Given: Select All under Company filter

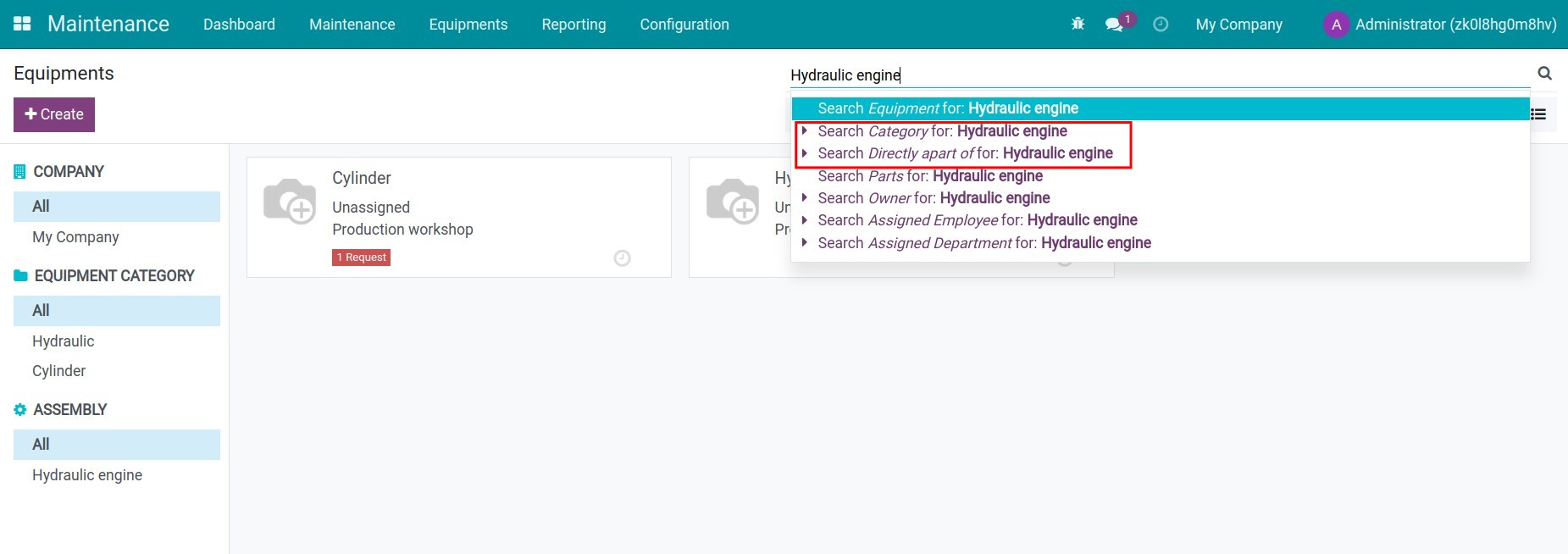Looking at the screenshot, I should point(117,207).
